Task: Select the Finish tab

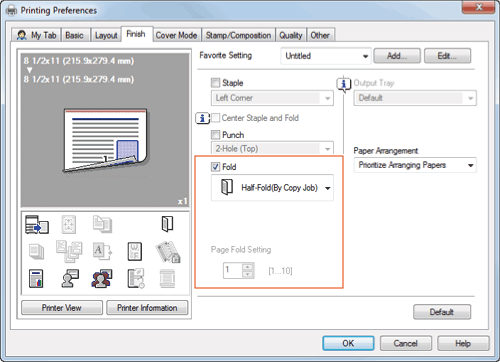Action: [136, 34]
